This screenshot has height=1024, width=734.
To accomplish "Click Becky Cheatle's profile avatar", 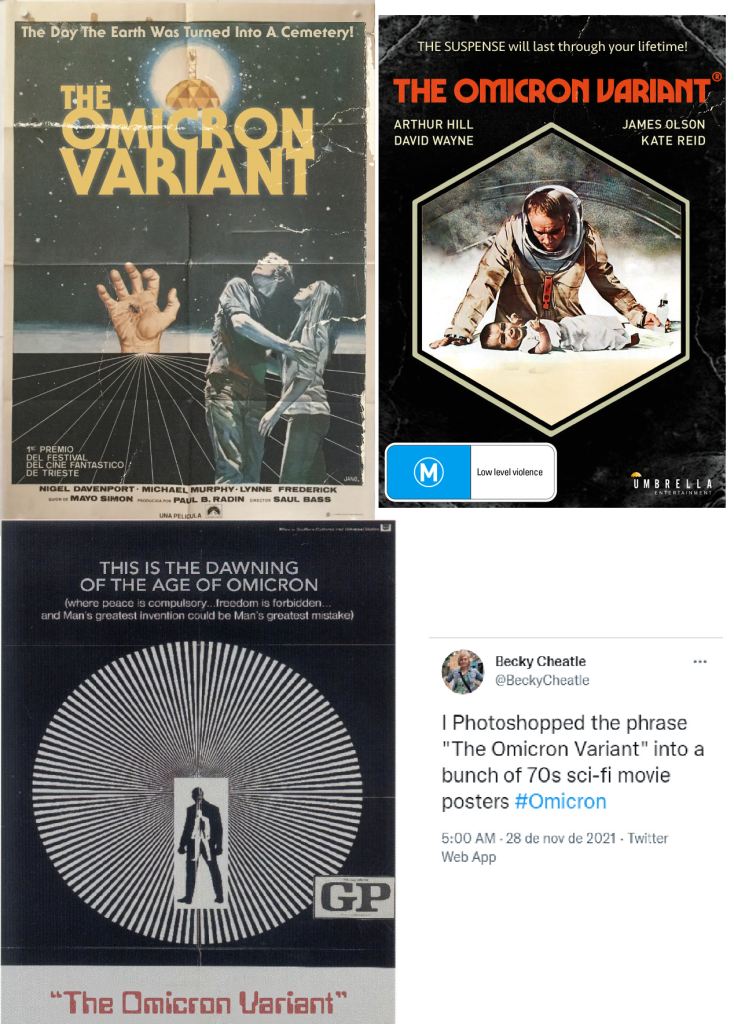I will pos(463,671).
